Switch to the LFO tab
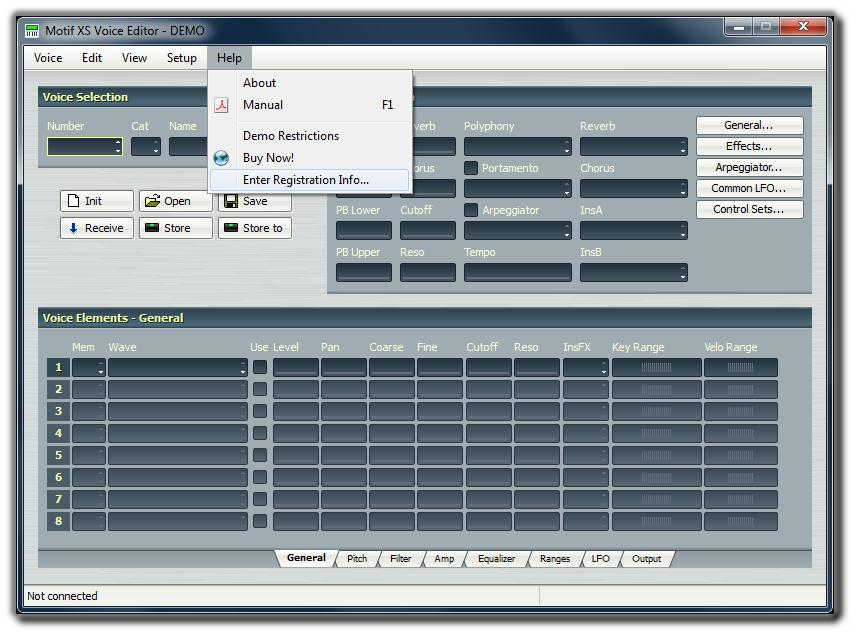The height and width of the screenshot is (640, 860). (601, 559)
